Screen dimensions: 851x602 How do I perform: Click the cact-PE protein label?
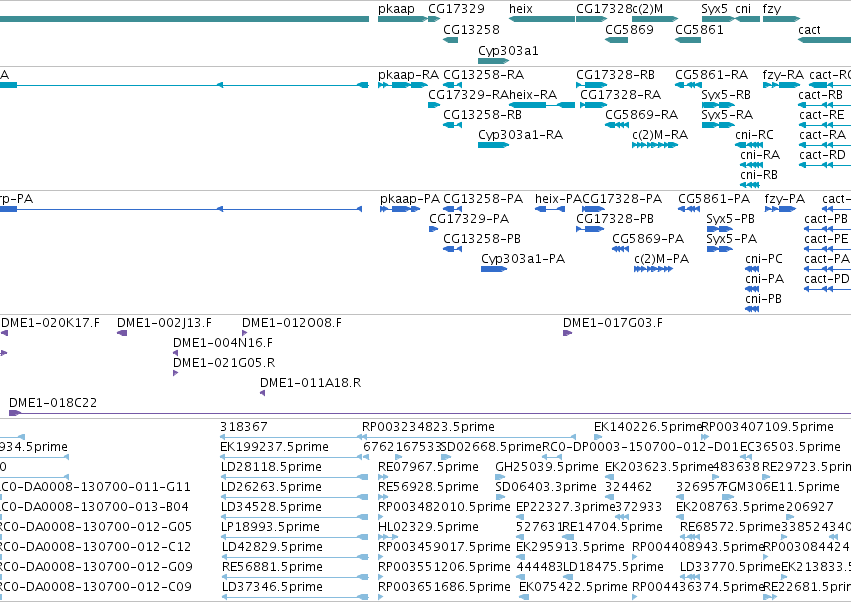[x=826, y=239]
